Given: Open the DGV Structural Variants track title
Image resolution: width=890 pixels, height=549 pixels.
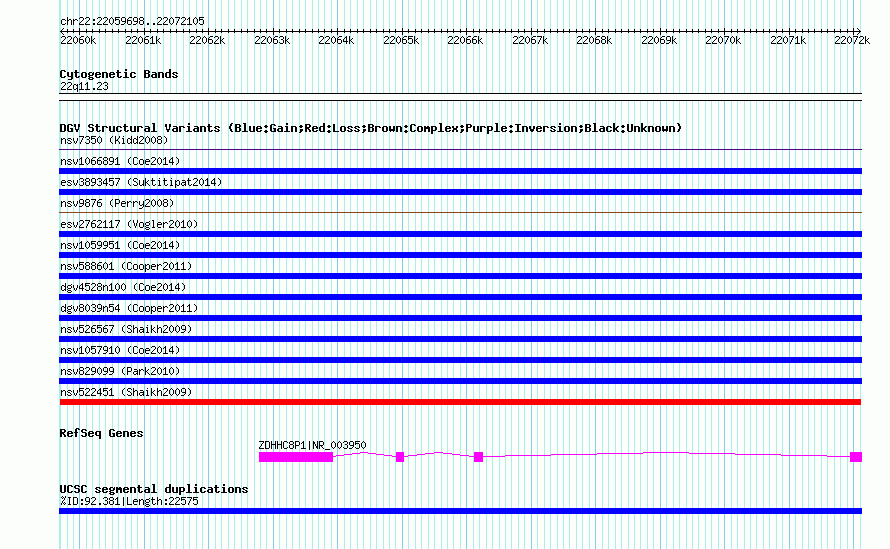Looking at the screenshot, I should pos(371,128).
